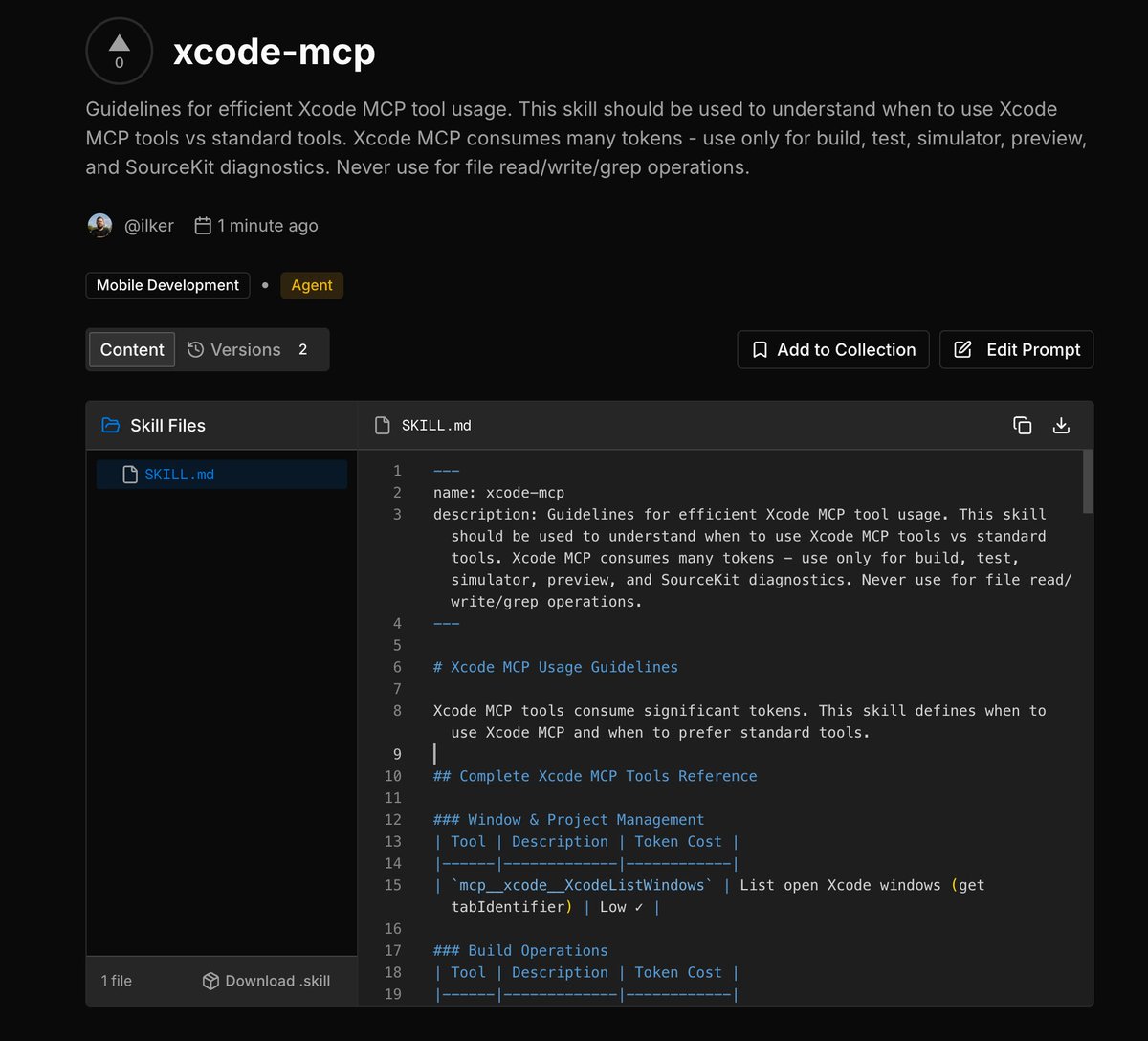
Task: Click Add to Collection button
Action: (x=833, y=349)
